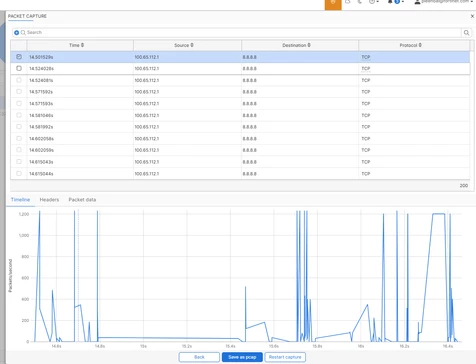Sort by the Source column header
The image size is (476, 364).
[x=187, y=45]
